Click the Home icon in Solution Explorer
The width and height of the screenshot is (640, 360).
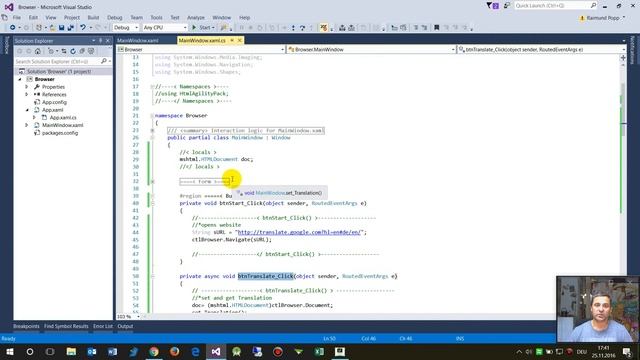38,51
